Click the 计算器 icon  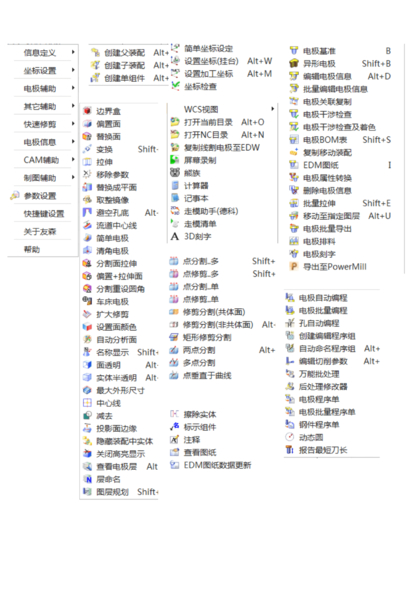(x=175, y=186)
